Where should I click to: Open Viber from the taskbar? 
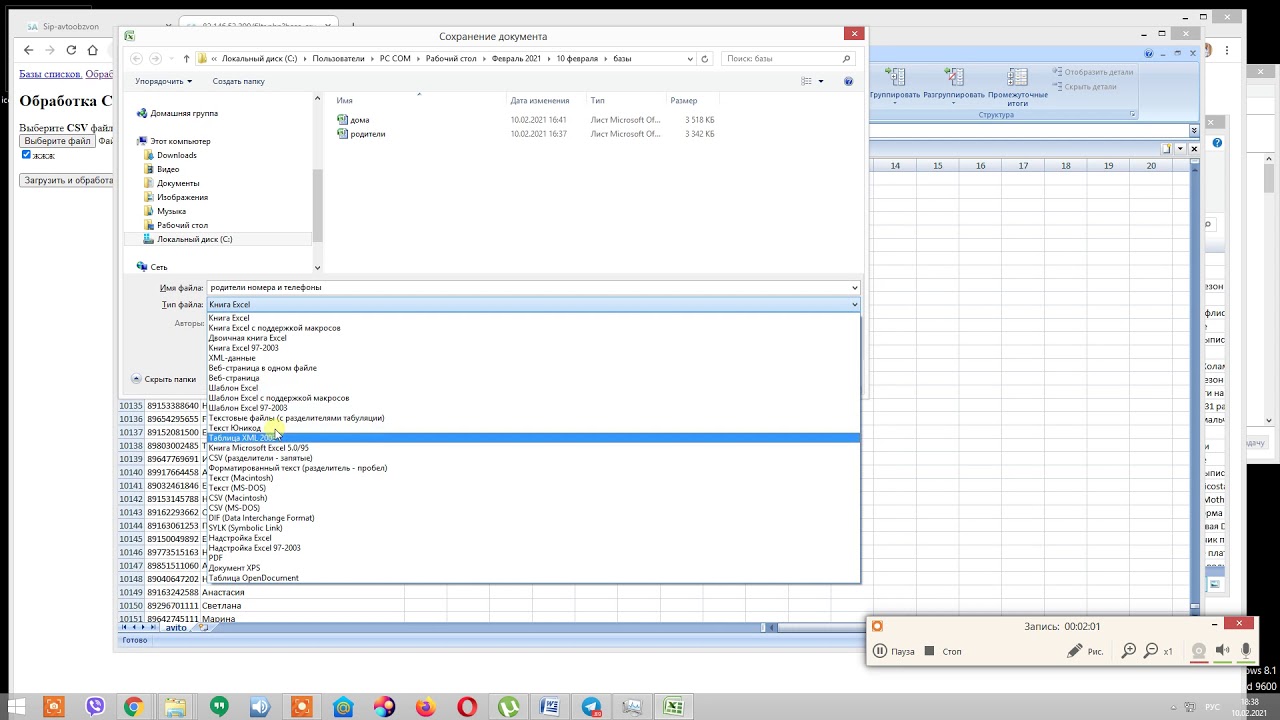pyautogui.click(x=95, y=707)
